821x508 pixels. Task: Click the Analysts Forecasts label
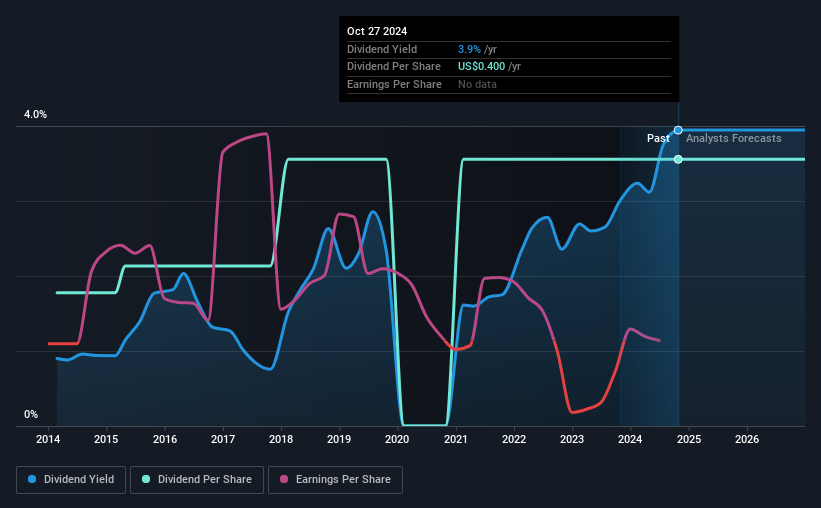[734, 138]
